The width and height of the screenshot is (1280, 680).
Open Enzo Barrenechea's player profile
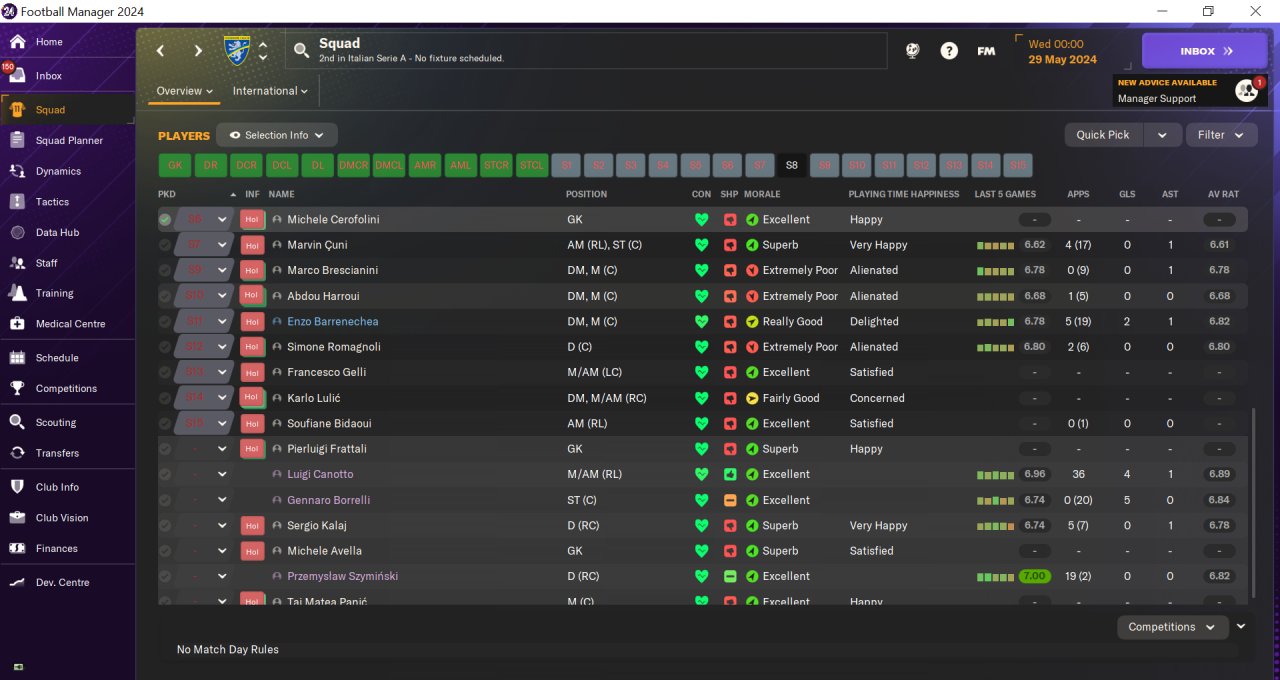tap(333, 322)
